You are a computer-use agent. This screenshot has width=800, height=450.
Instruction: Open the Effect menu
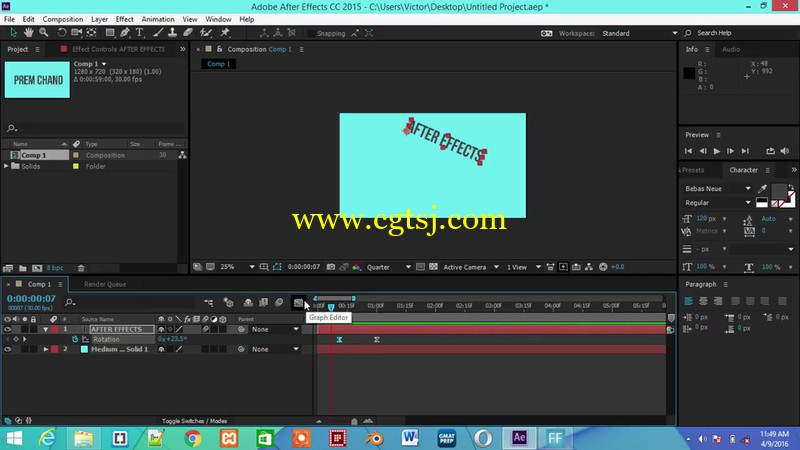click(124, 19)
